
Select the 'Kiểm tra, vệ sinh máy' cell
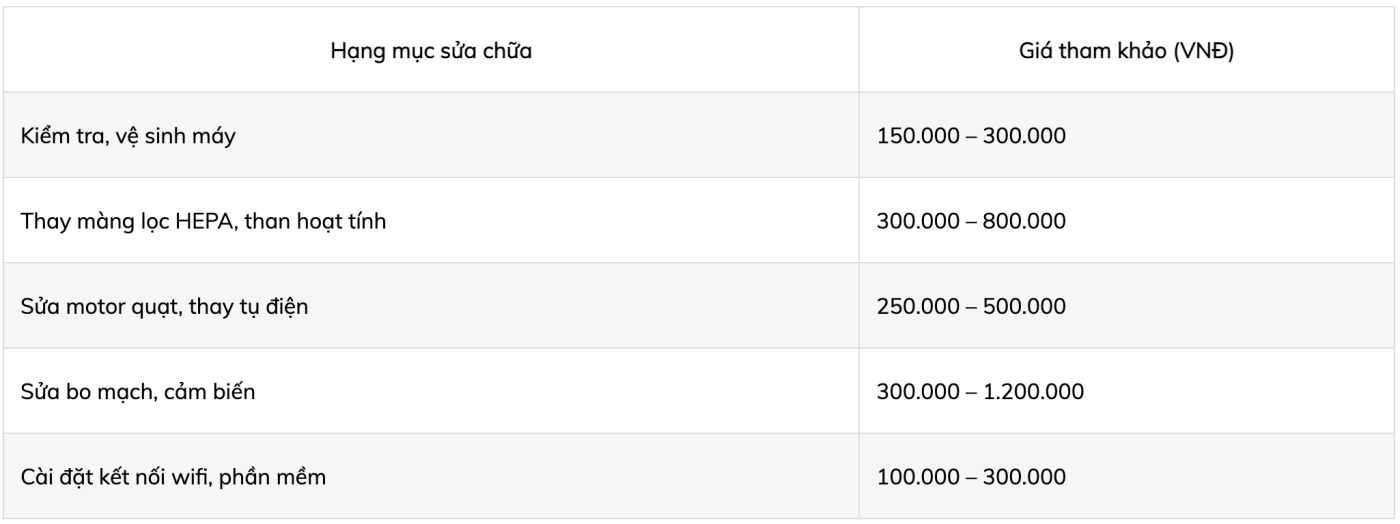[431, 135]
